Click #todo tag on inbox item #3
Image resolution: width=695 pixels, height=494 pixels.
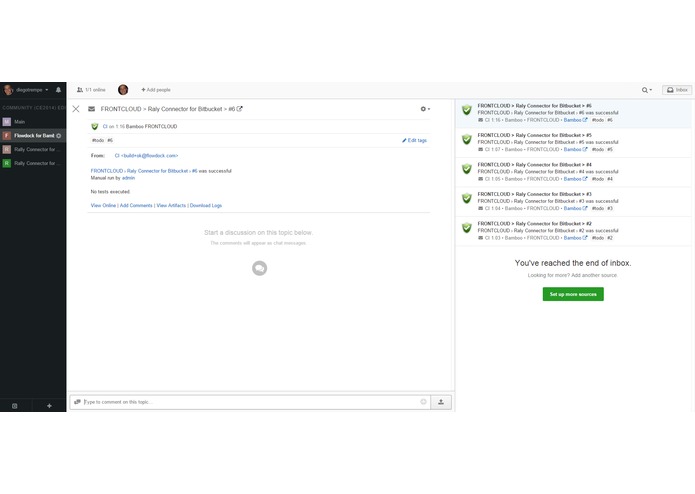(598, 208)
